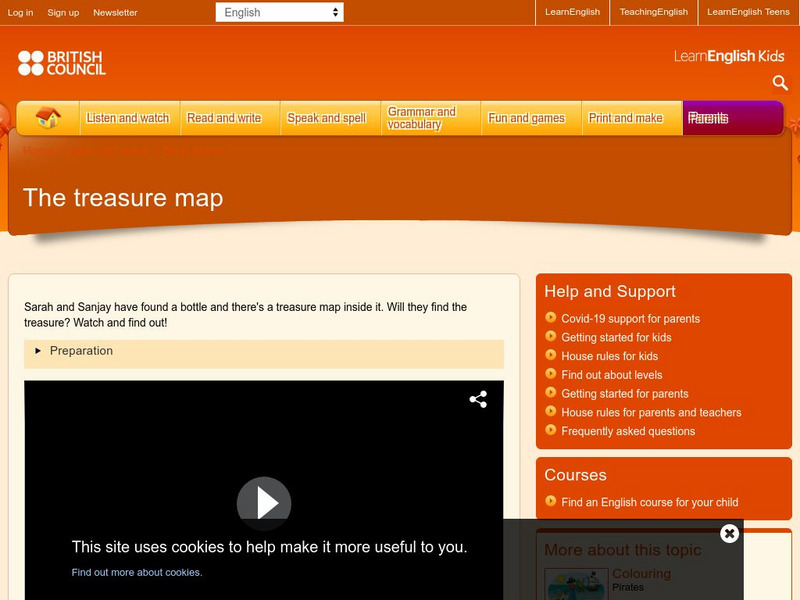Click the Log in link
The image size is (800, 600).
(20, 13)
